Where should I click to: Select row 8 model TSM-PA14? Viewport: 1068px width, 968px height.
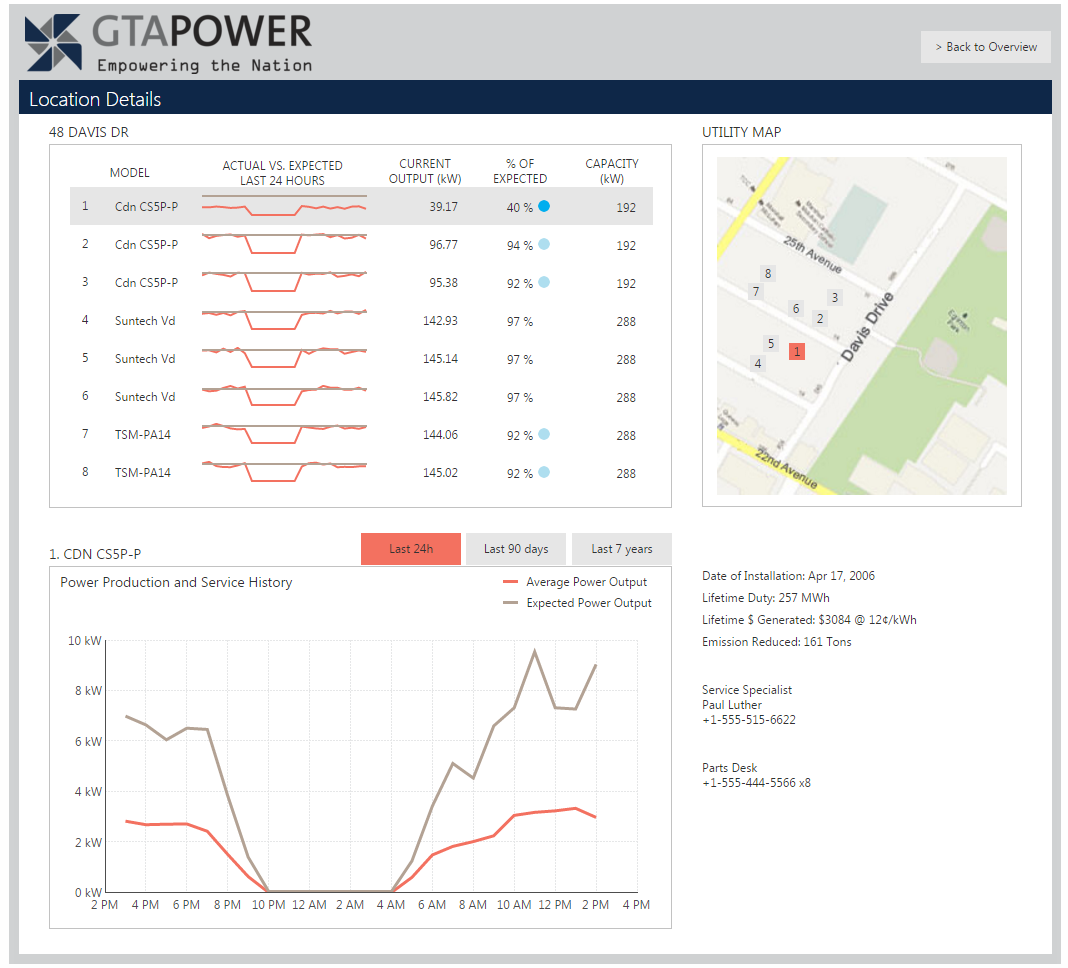[143, 473]
